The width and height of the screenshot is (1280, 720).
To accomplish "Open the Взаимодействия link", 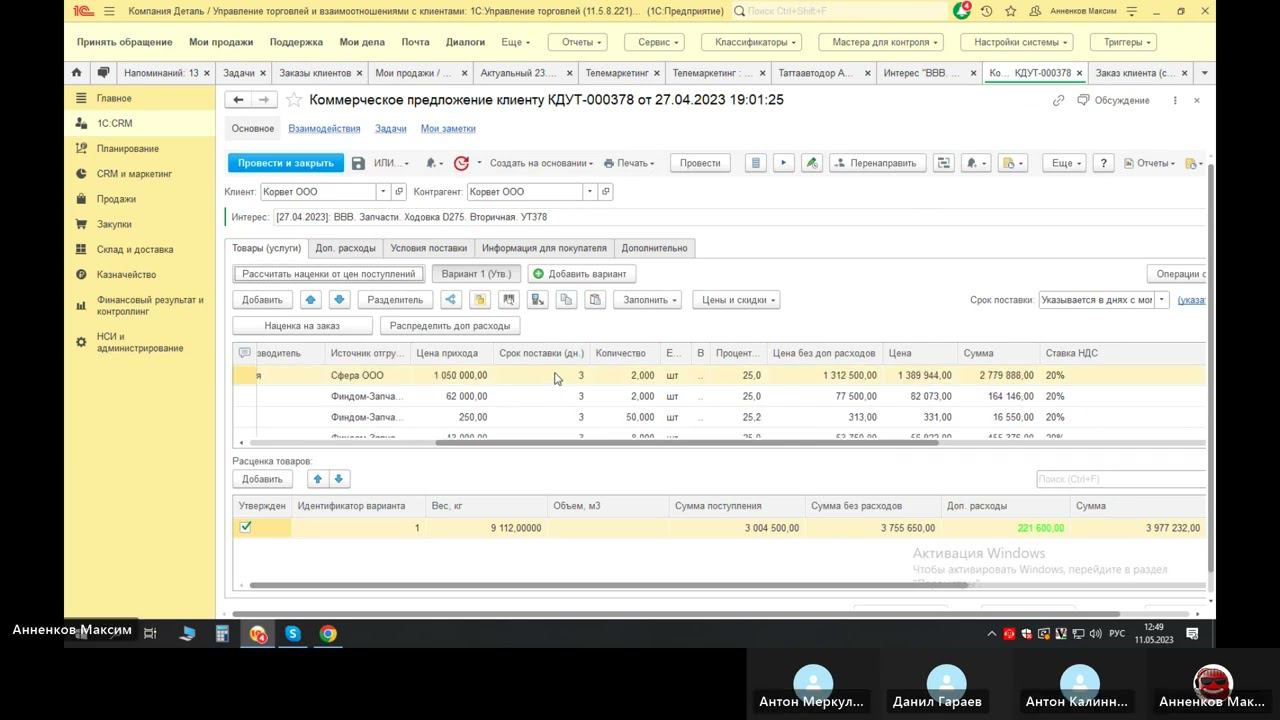I will pyautogui.click(x=324, y=128).
